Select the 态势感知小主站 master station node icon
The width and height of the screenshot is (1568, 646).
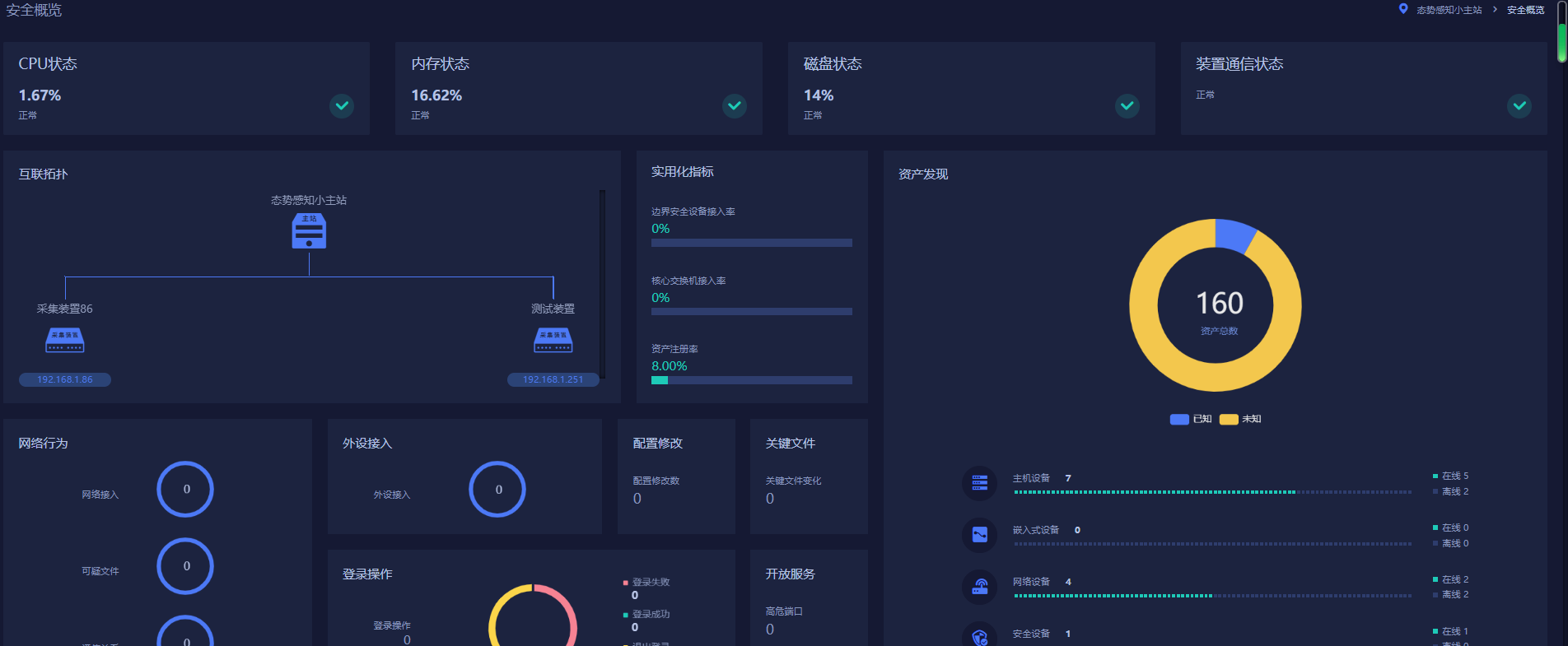[309, 231]
